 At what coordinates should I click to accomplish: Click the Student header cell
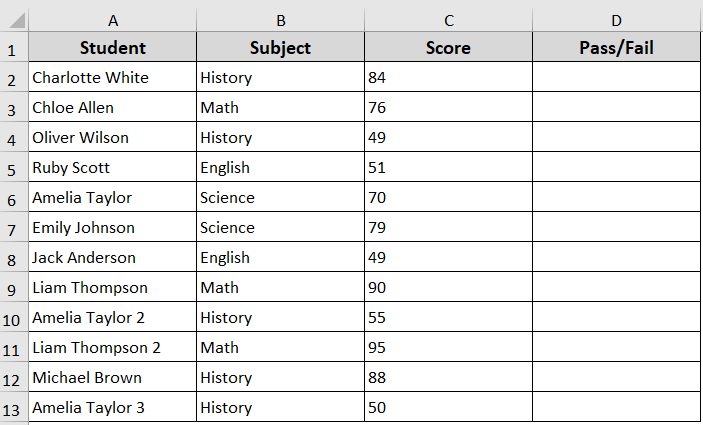(112, 48)
